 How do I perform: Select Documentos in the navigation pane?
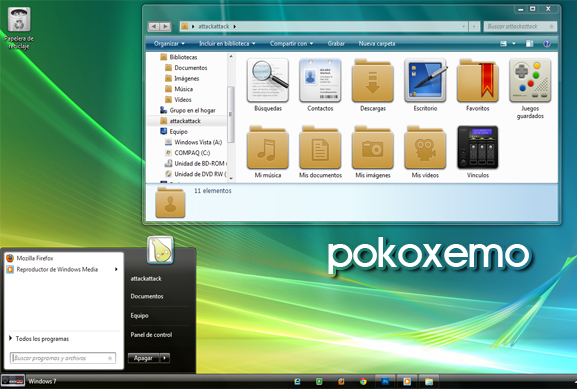[x=191, y=68]
